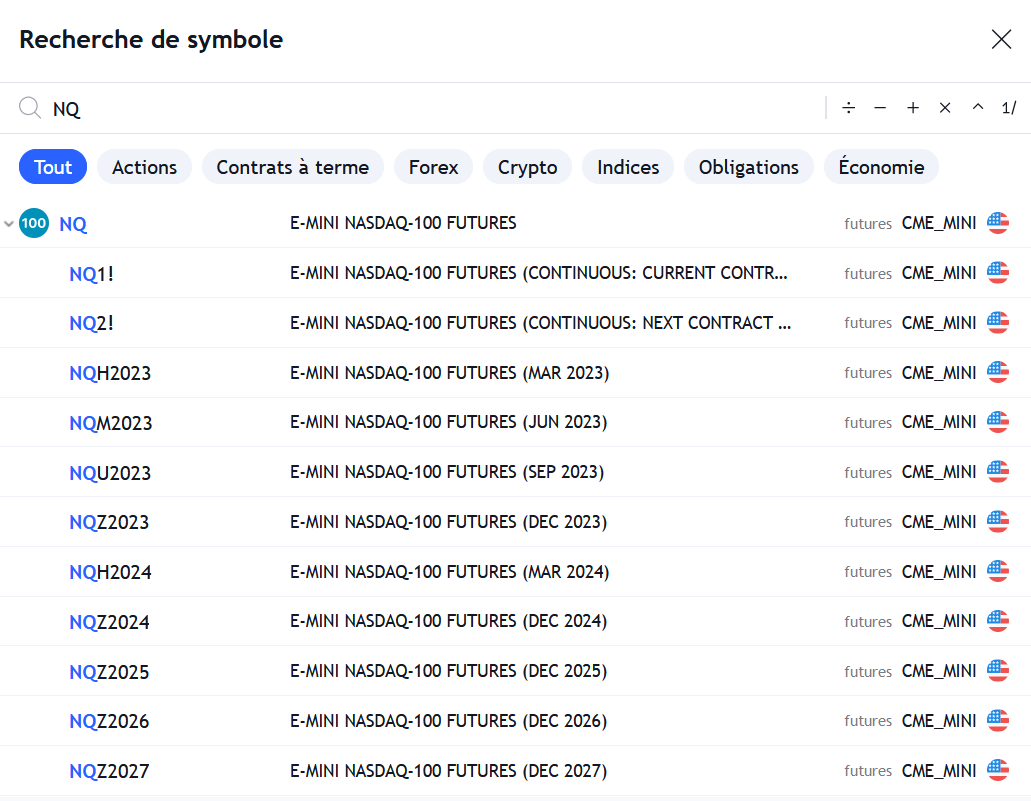Select NQZ2025 symbol
Image resolution: width=1031 pixels, height=801 pixels.
pyautogui.click(x=109, y=671)
